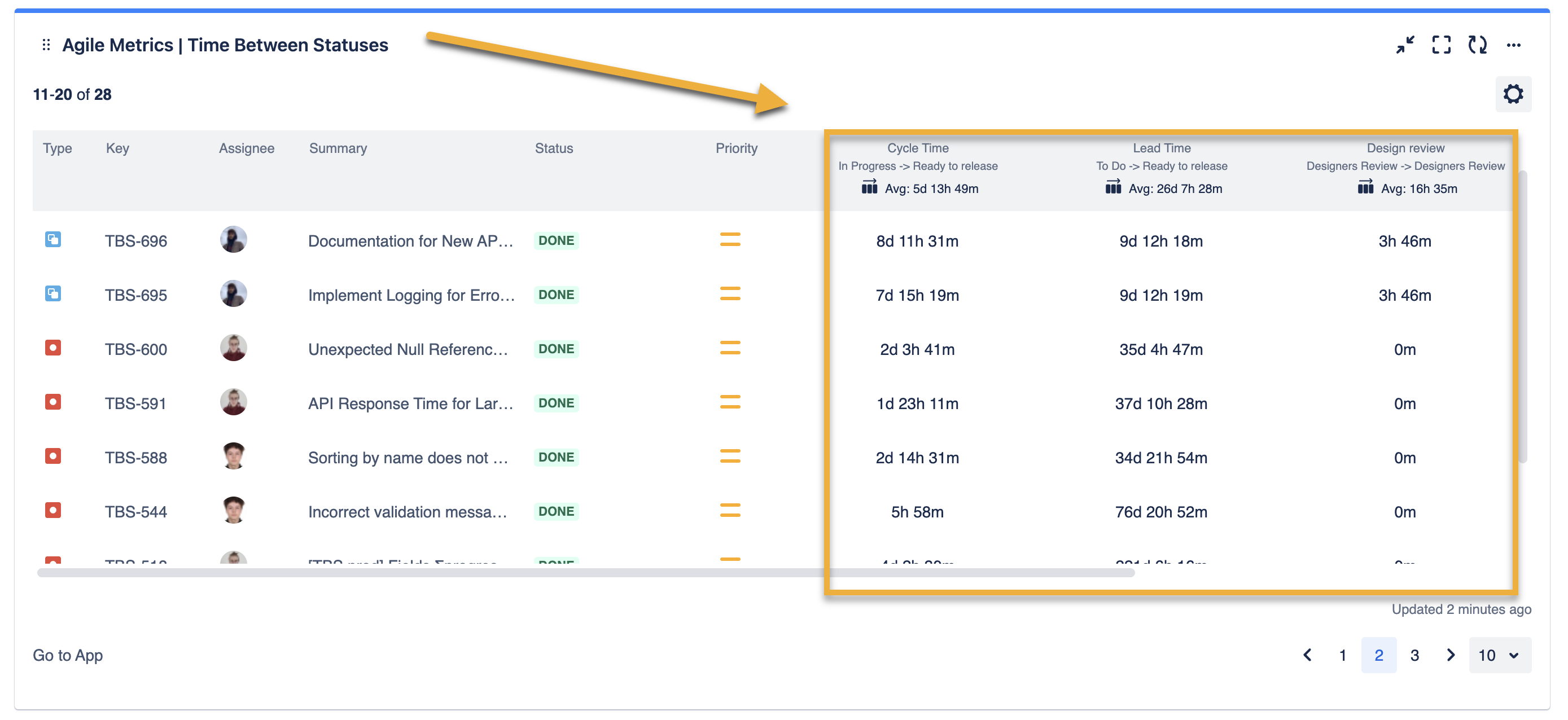Click the horizontal scrollbar below the table
Screen dimensions: 1568x720
coord(584,572)
